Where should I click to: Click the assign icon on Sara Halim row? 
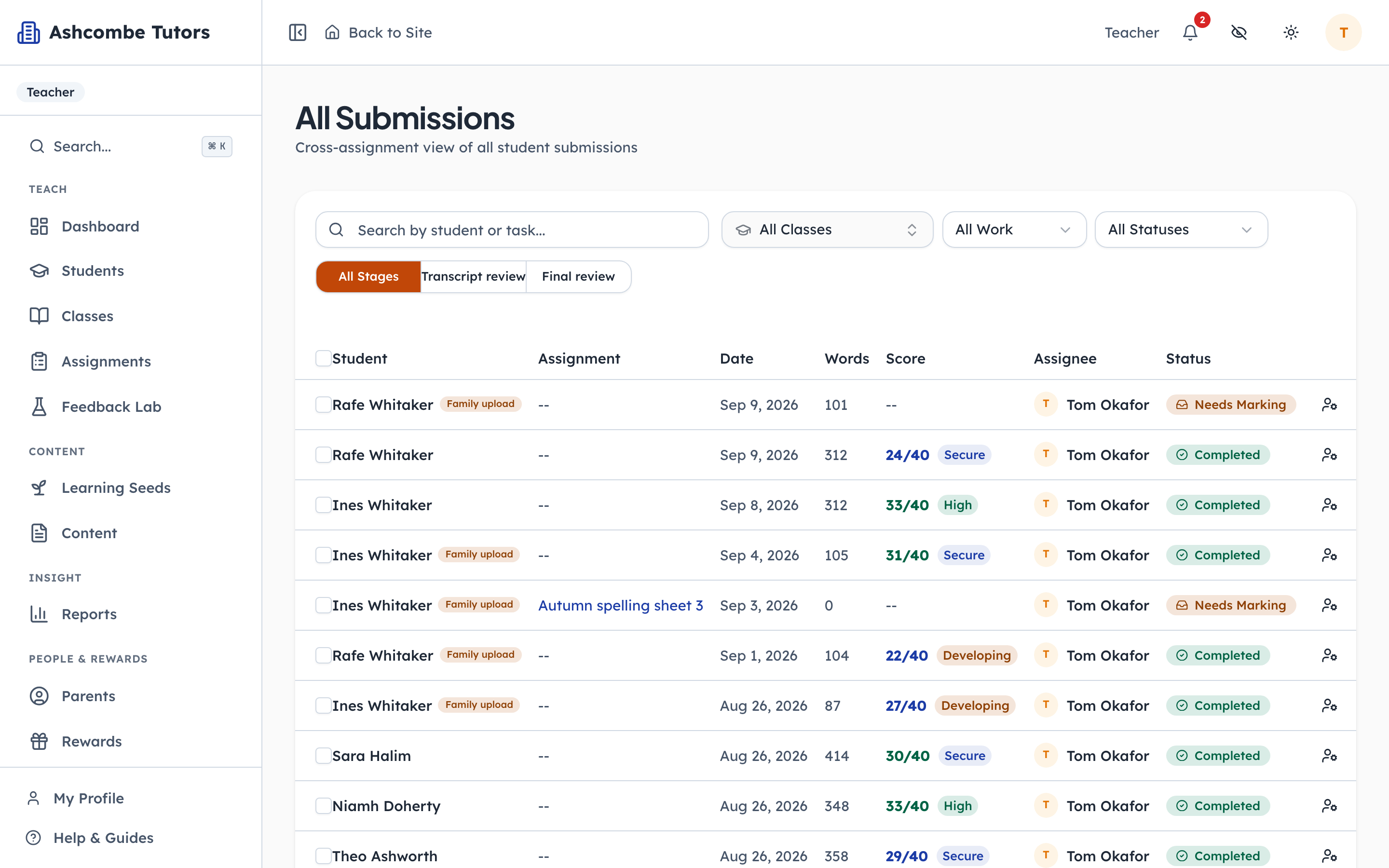point(1329,756)
